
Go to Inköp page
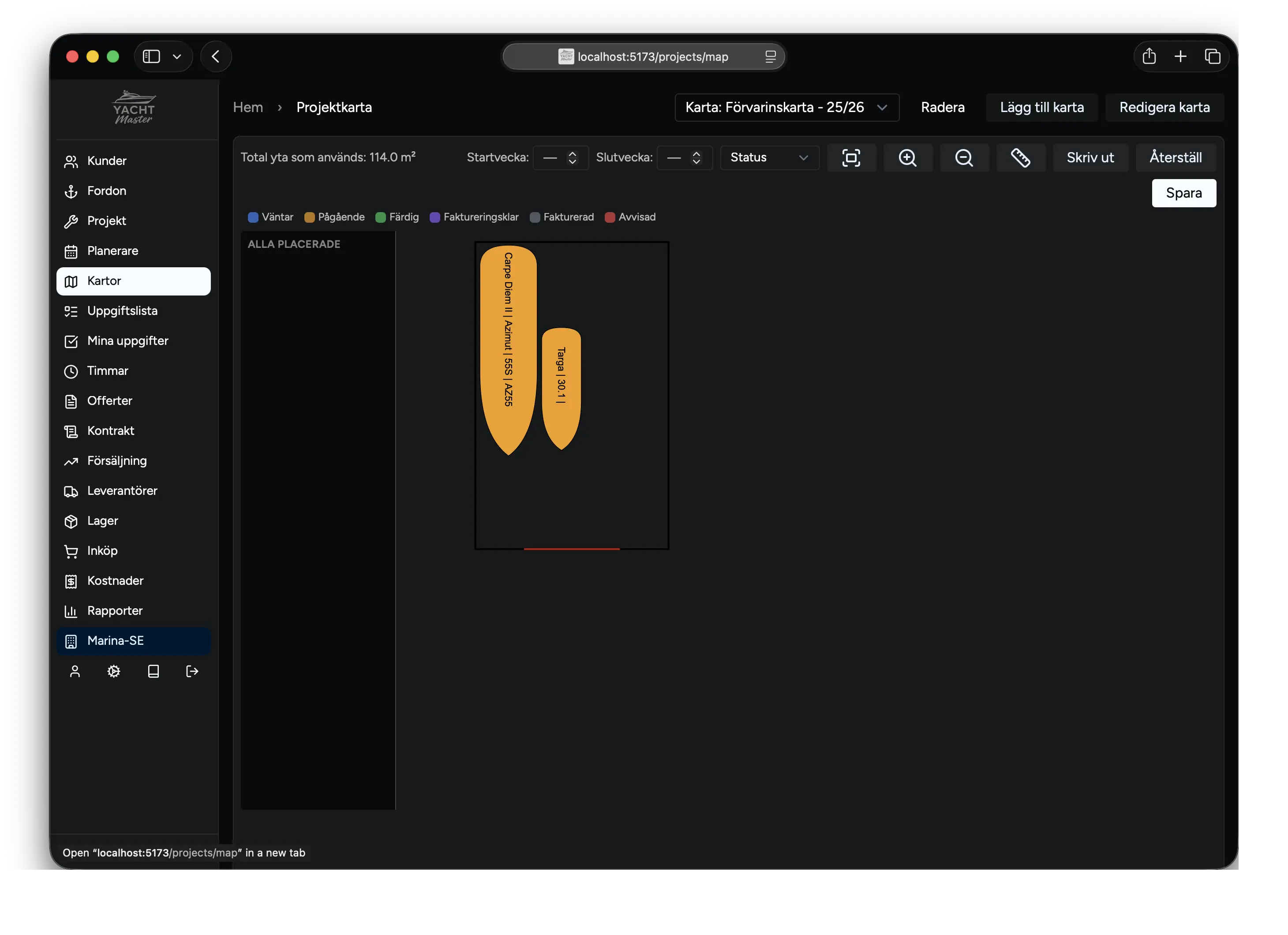[x=134, y=552]
